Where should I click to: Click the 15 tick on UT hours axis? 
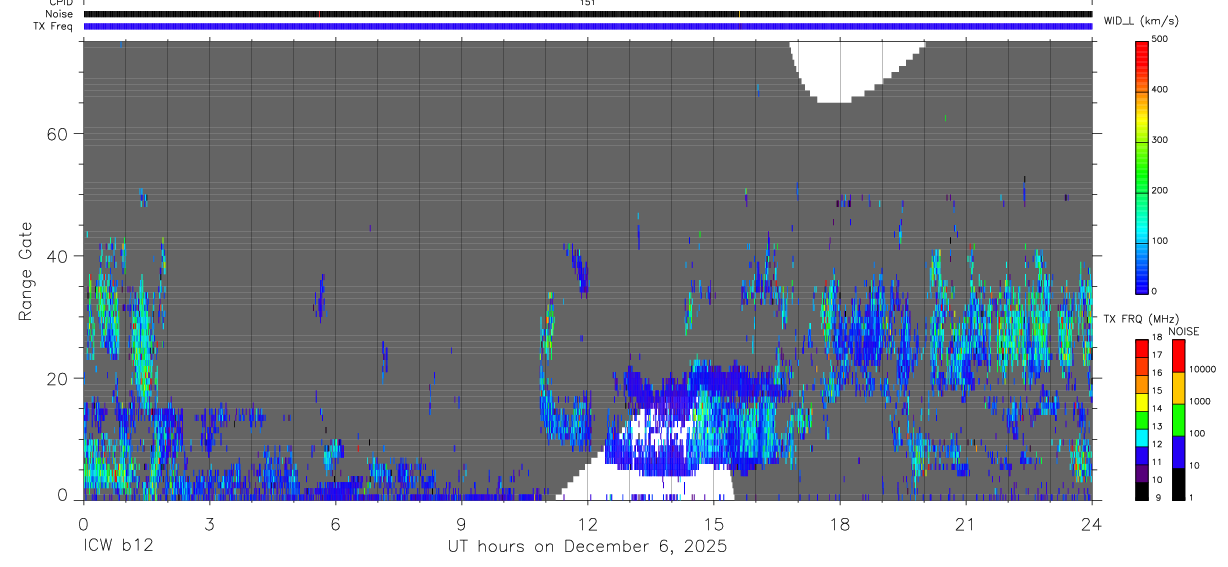click(714, 523)
